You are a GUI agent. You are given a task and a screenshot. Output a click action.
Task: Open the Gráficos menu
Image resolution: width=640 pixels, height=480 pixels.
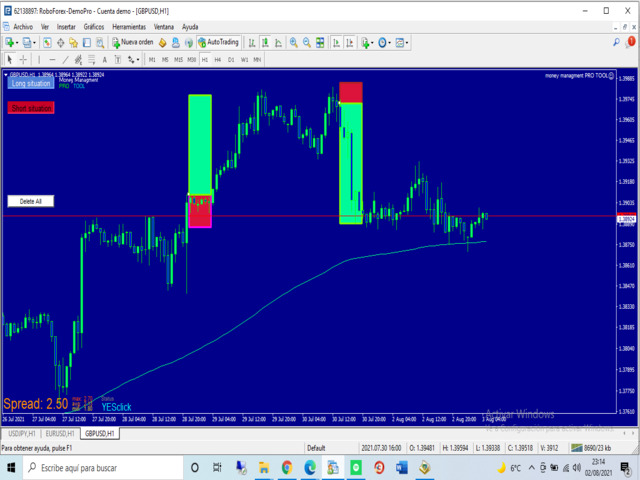point(94,27)
